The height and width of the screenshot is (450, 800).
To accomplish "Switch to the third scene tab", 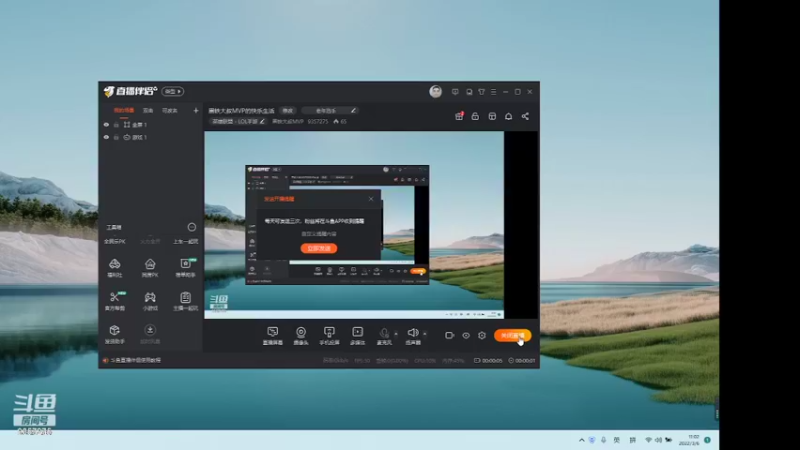I will point(169,110).
